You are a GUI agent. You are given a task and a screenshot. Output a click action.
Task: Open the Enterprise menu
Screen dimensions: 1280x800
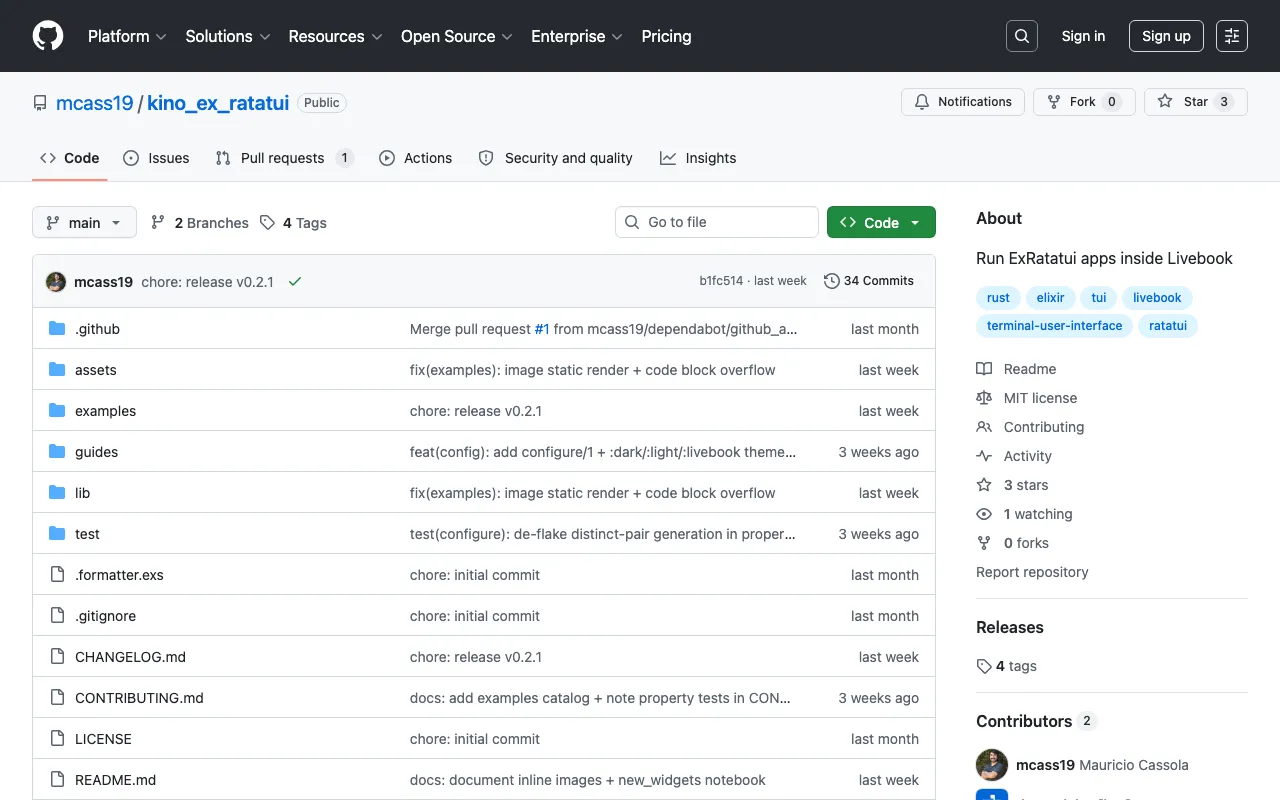coord(577,36)
